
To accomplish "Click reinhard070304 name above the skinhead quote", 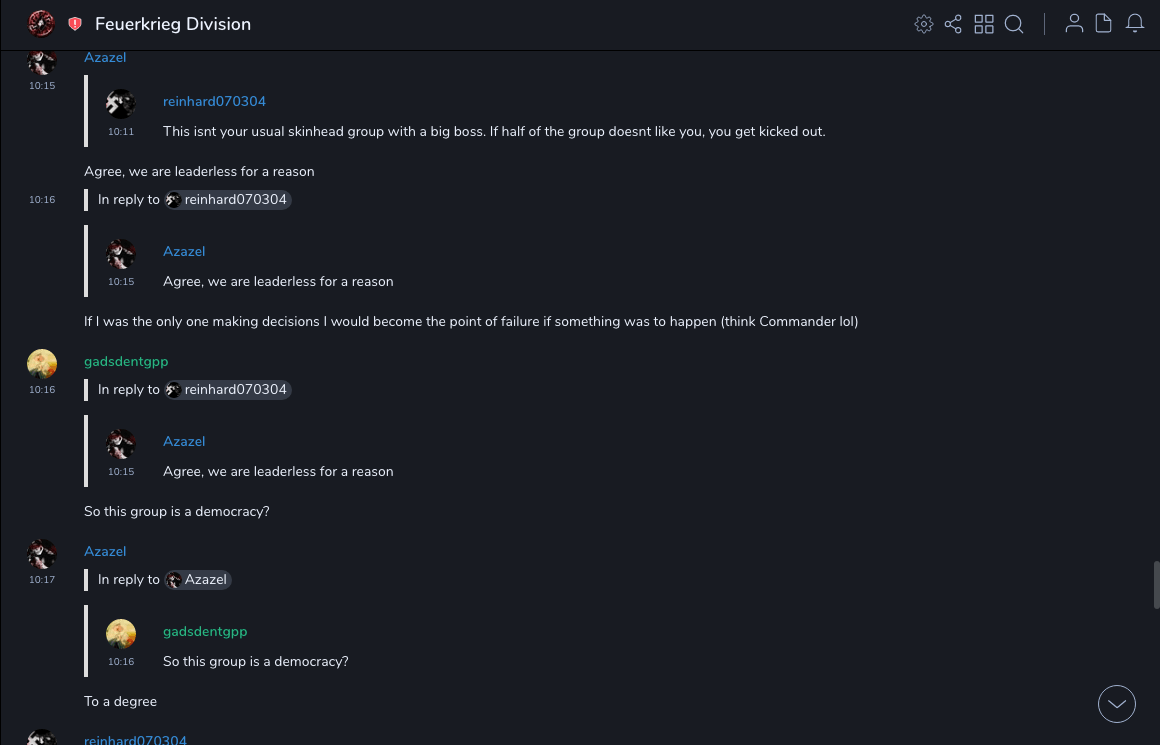I will click(x=214, y=102).
